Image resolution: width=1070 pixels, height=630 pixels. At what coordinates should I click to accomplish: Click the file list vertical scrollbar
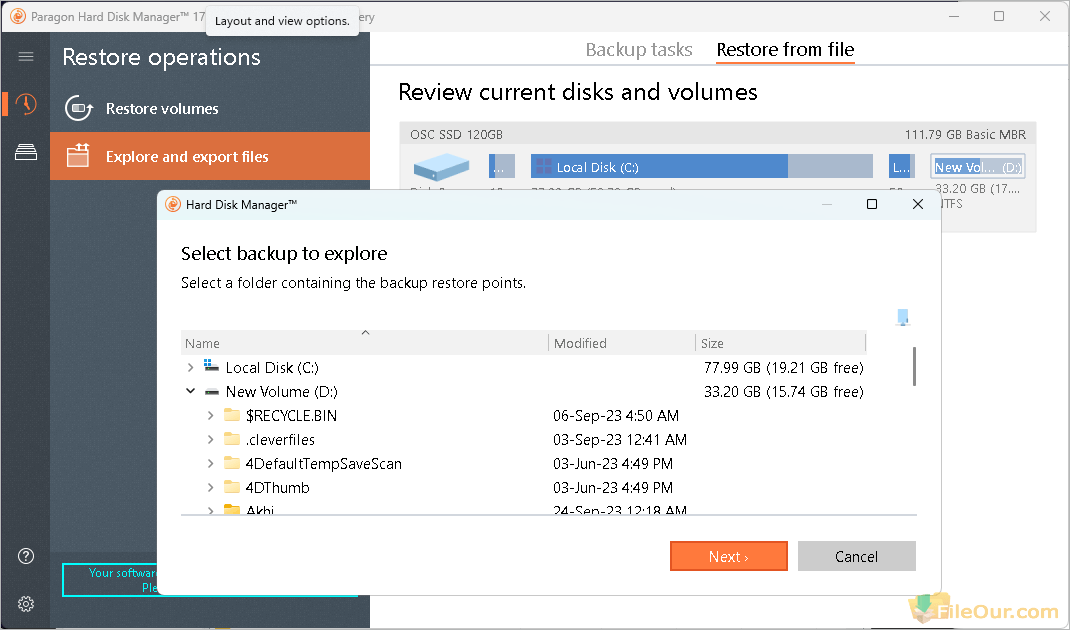pos(914,366)
